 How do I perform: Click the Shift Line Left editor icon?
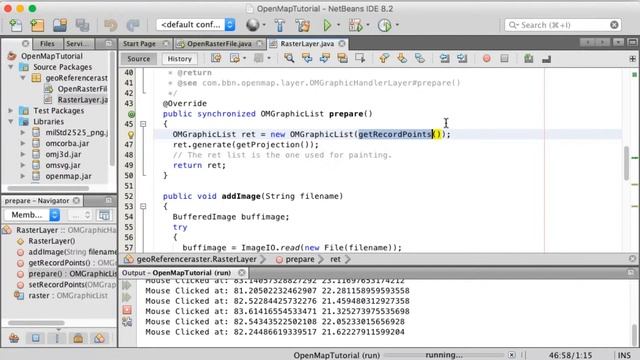point(444,59)
